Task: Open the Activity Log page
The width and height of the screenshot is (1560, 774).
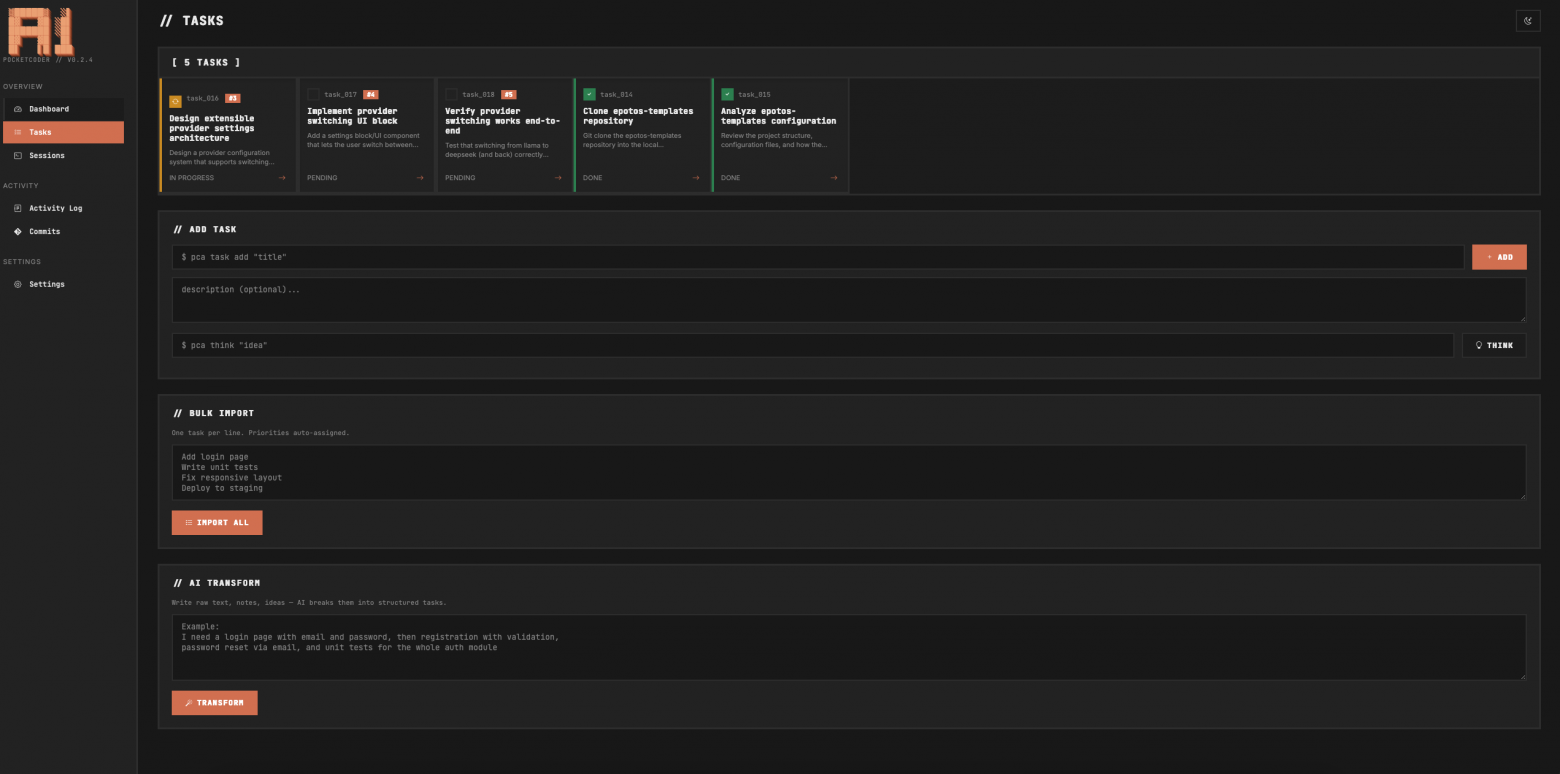Action: pyautogui.click(x=55, y=208)
